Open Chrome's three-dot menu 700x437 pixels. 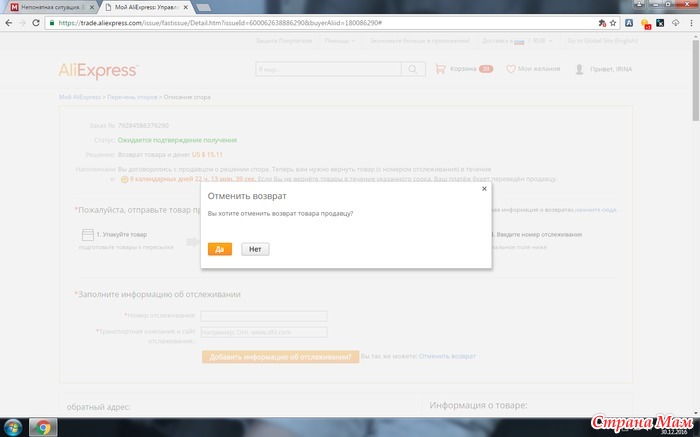click(x=691, y=23)
